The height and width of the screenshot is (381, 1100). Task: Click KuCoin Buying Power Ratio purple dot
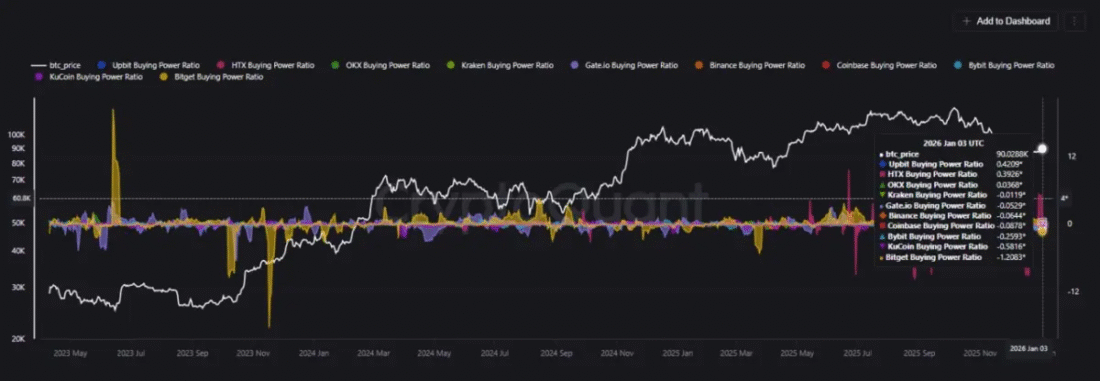pos(40,76)
